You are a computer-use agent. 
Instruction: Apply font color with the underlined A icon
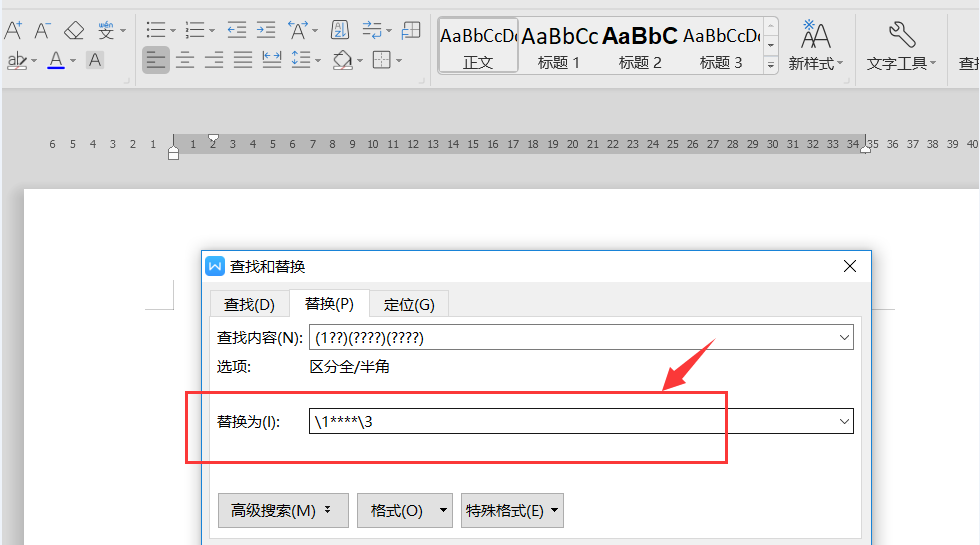56,61
